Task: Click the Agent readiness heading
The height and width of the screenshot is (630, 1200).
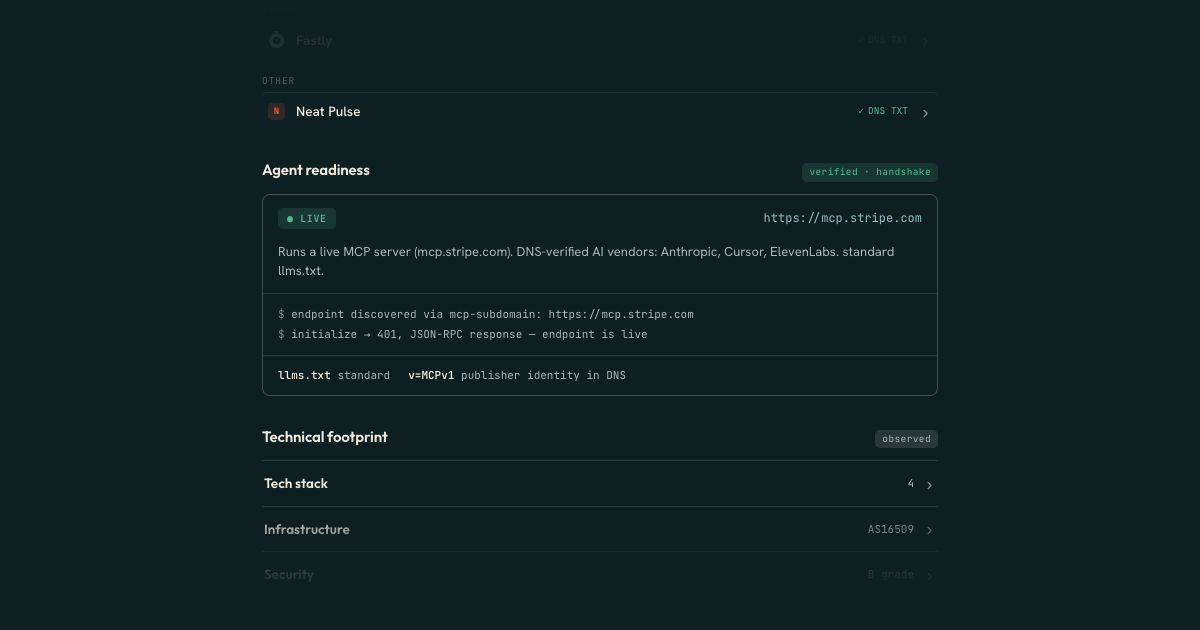Action: (x=316, y=170)
